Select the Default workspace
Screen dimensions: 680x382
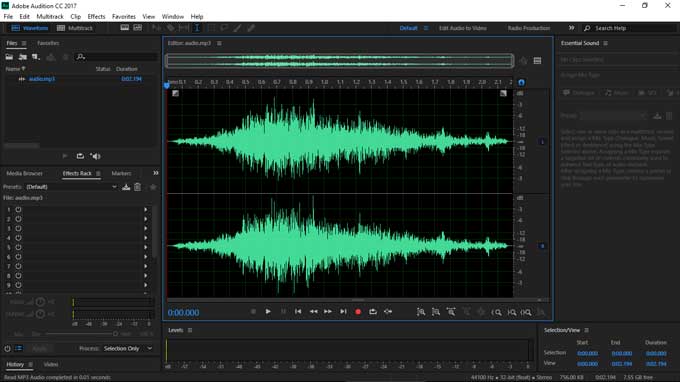(408, 28)
